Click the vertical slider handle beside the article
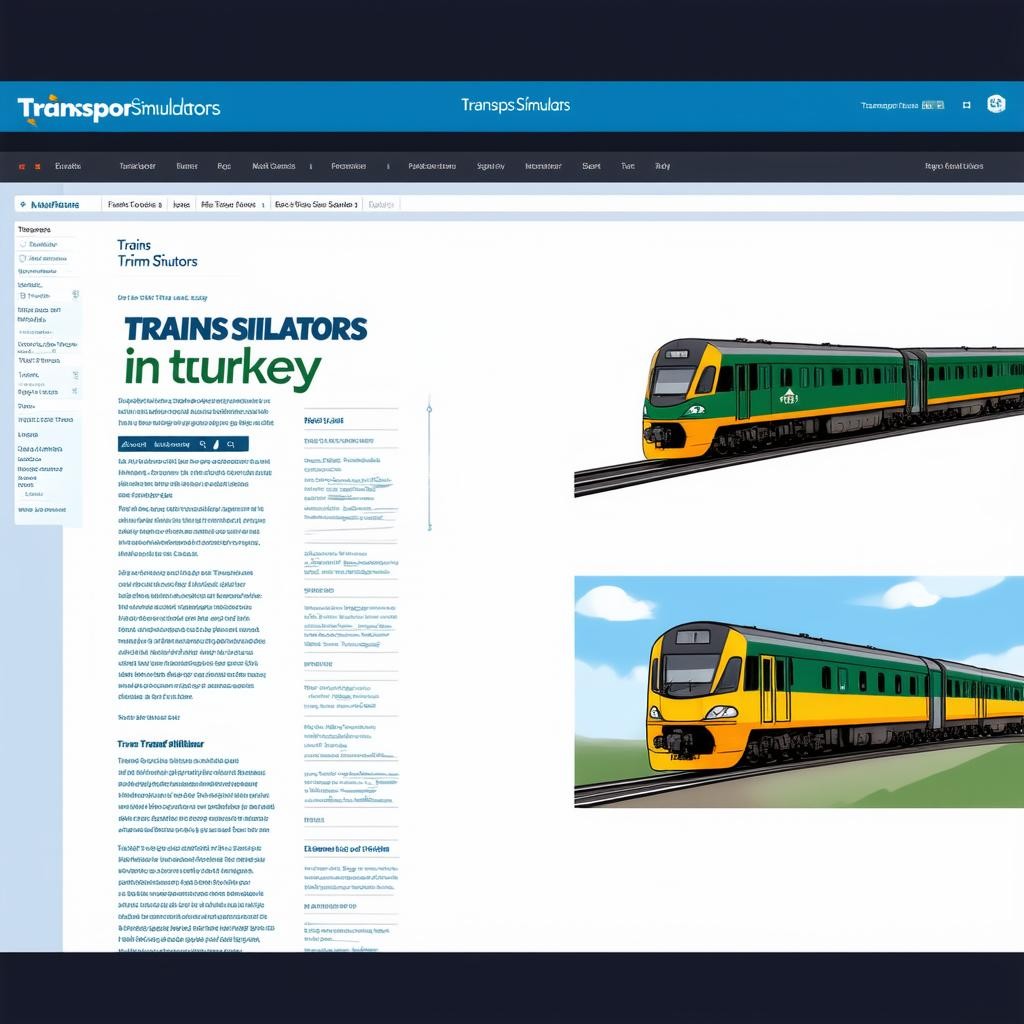1024x1024 pixels. click(x=429, y=408)
